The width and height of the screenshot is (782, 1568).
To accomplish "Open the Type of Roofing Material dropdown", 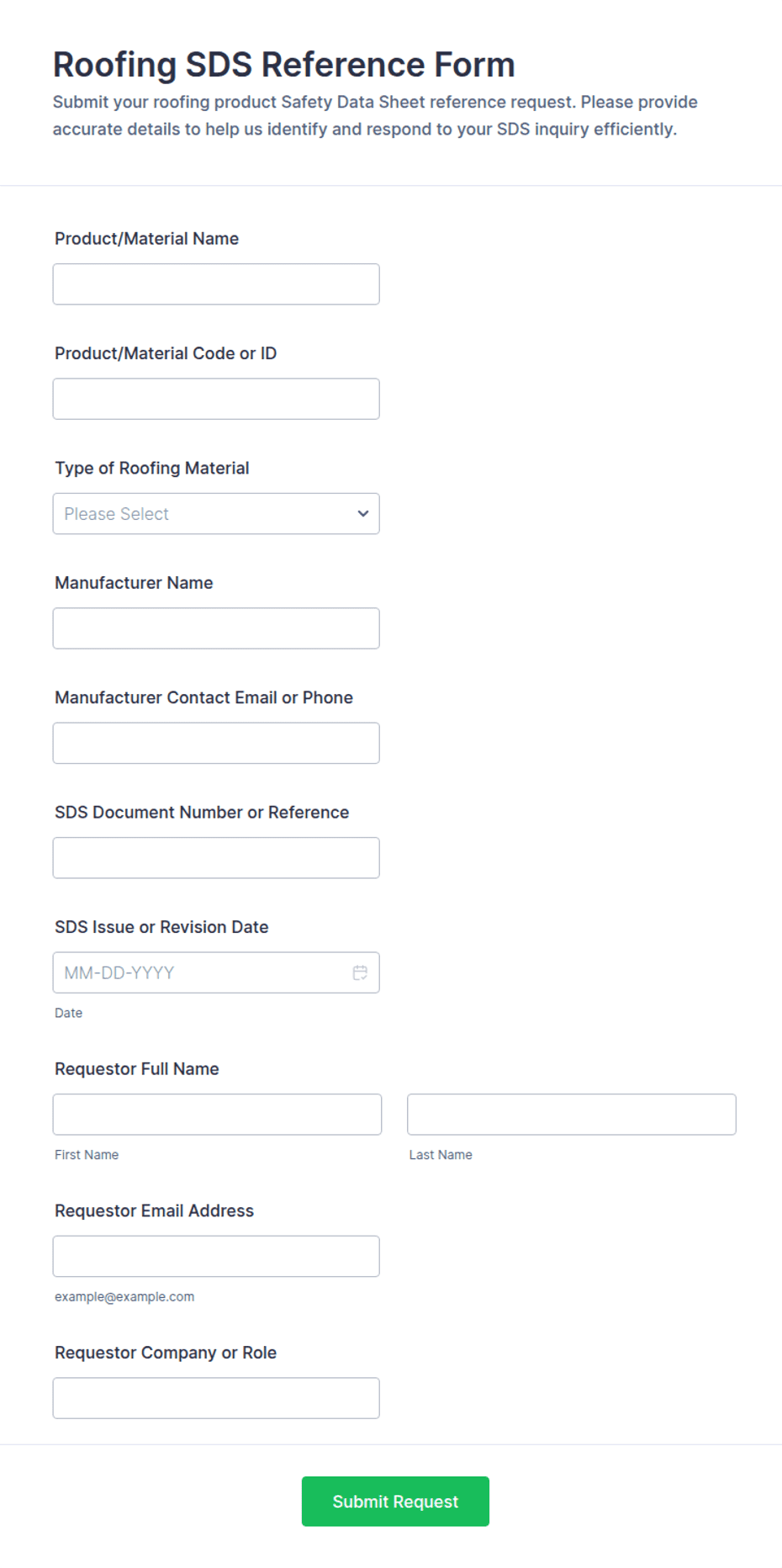I will tap(216, 513).
